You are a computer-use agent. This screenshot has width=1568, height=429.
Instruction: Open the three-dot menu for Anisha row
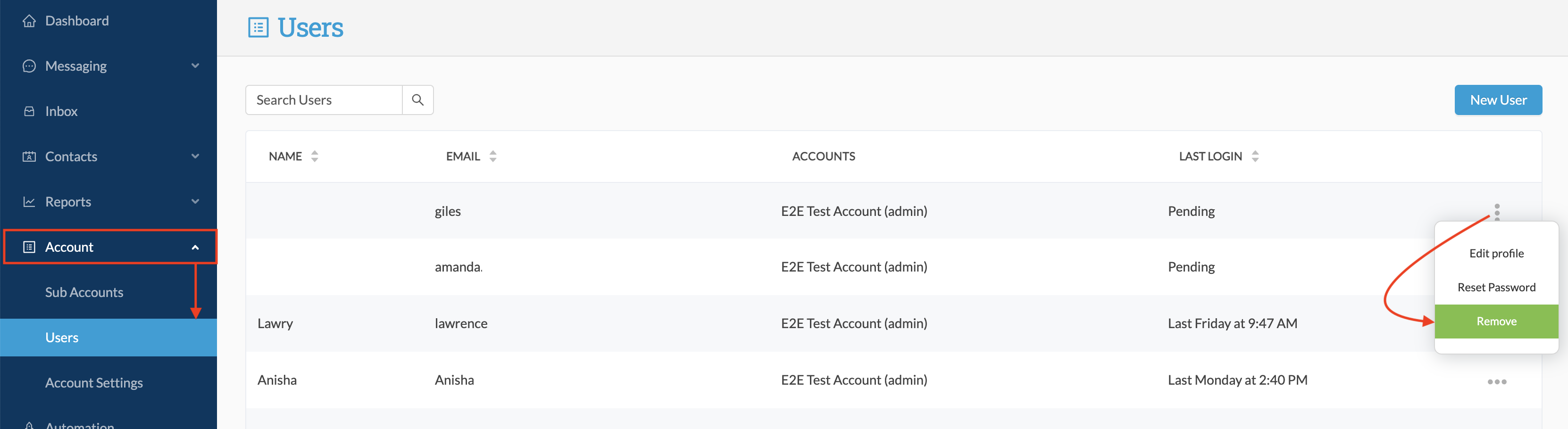point(1497,382)
